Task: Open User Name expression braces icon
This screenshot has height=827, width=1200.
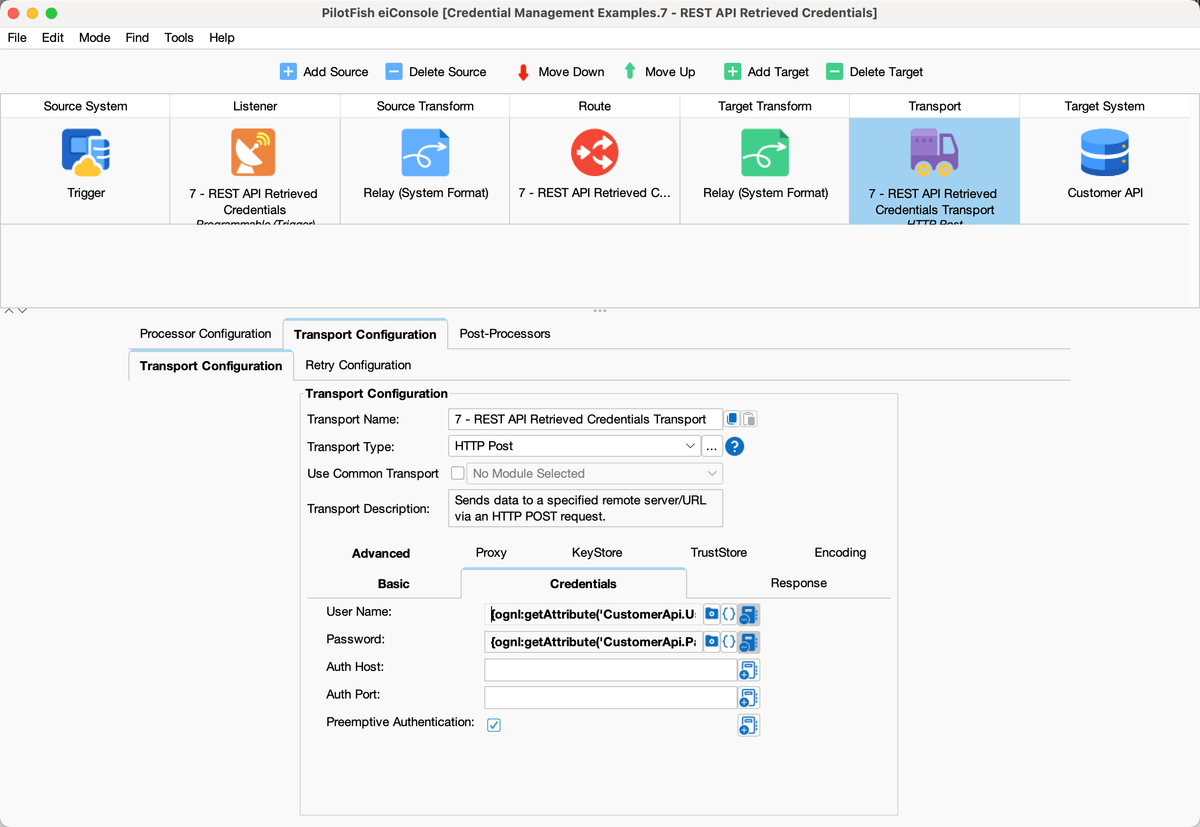Action: tap(729, 613)
